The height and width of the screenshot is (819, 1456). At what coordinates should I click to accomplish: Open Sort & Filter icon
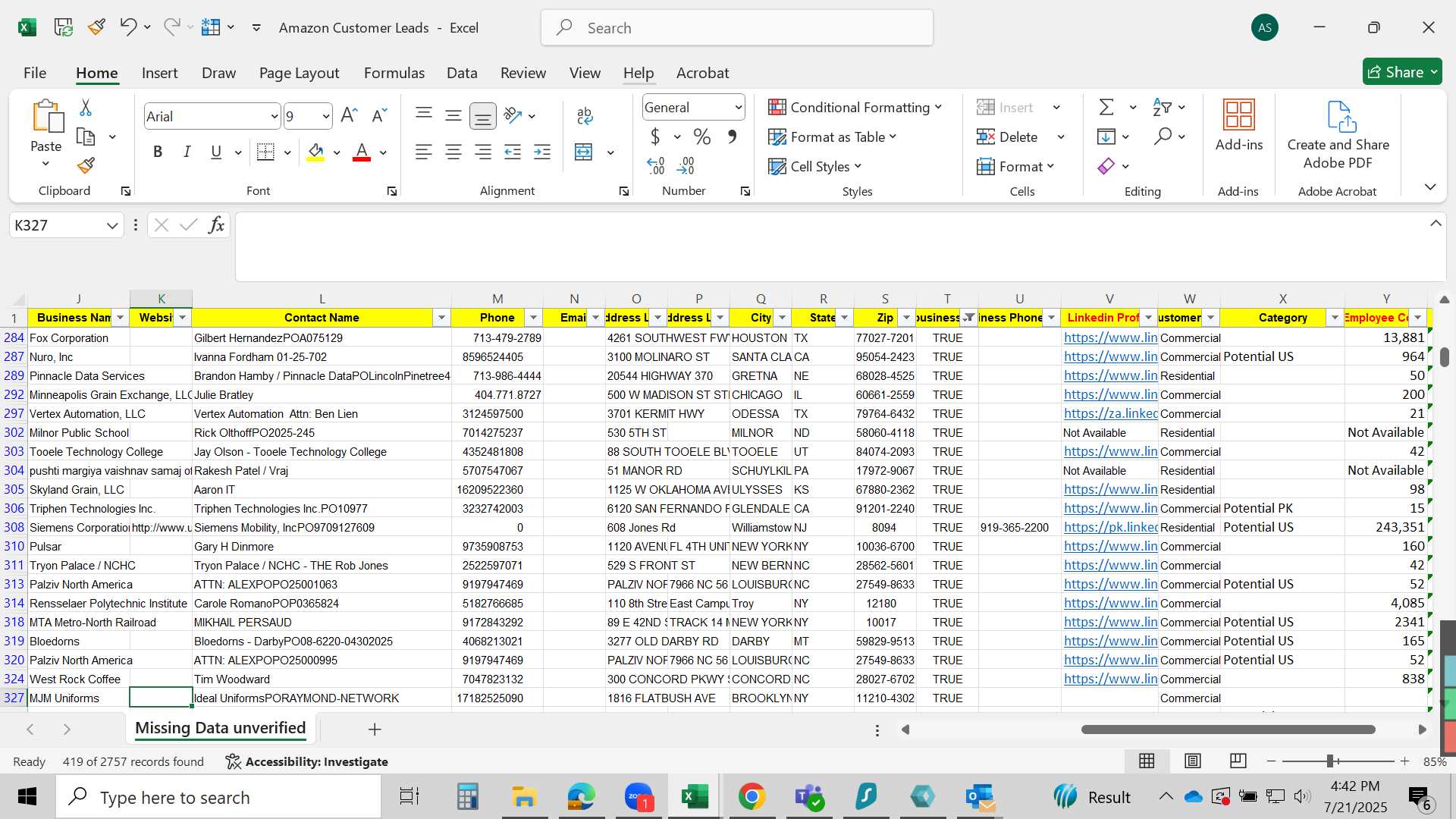pos(1162,107)
